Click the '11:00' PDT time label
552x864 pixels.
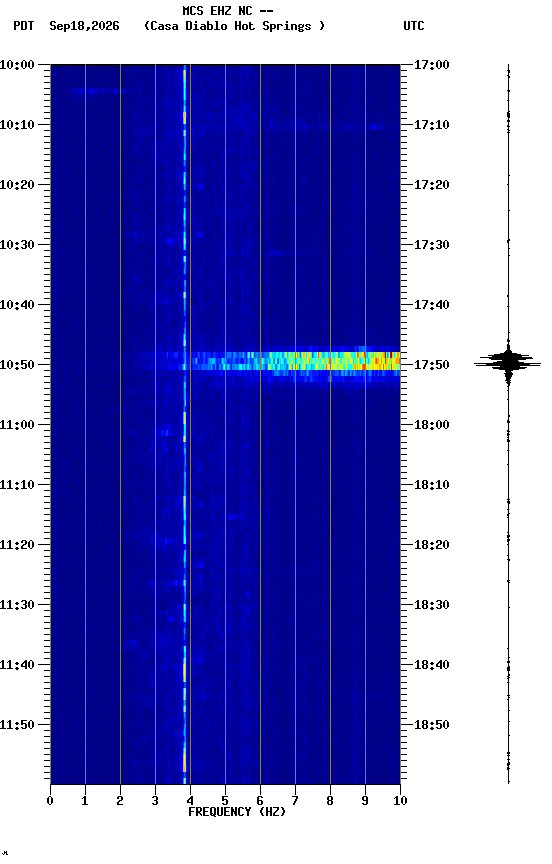[x=17, y=425]
